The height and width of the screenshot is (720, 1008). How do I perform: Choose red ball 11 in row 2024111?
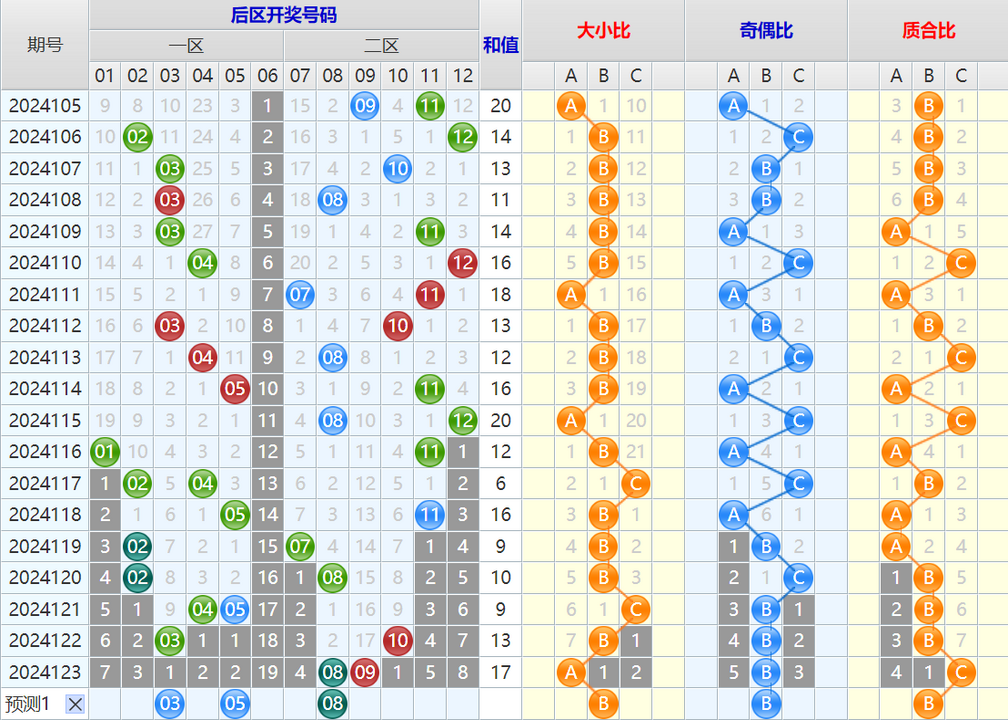coord(430,294)
